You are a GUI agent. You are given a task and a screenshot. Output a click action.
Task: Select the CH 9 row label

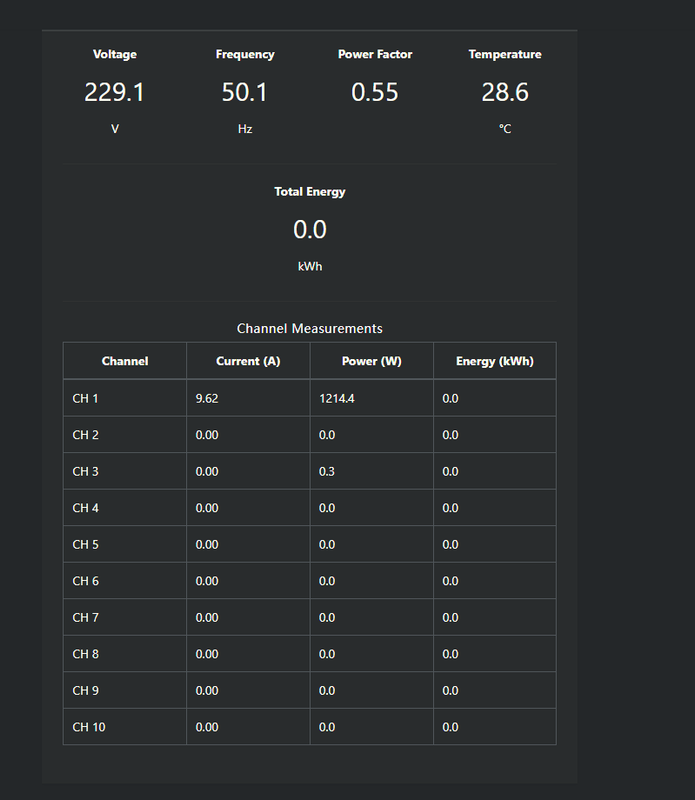tap(86, 691)
